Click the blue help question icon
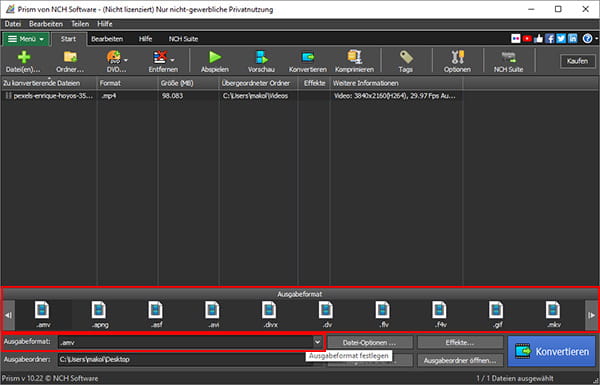This screenshot has height=385, width=600. [x=587, y=39]
